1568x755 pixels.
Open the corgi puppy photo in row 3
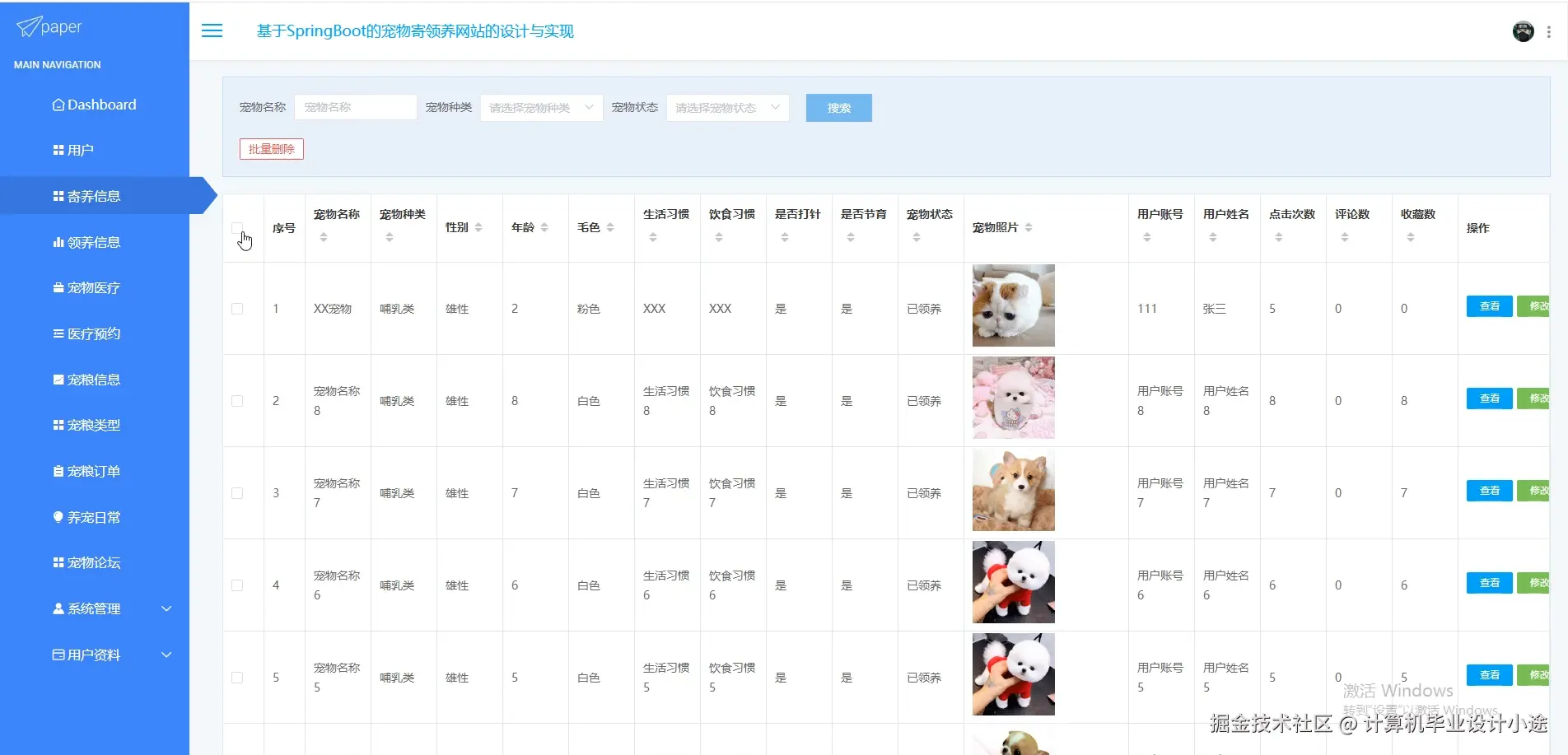[1013, 490]
